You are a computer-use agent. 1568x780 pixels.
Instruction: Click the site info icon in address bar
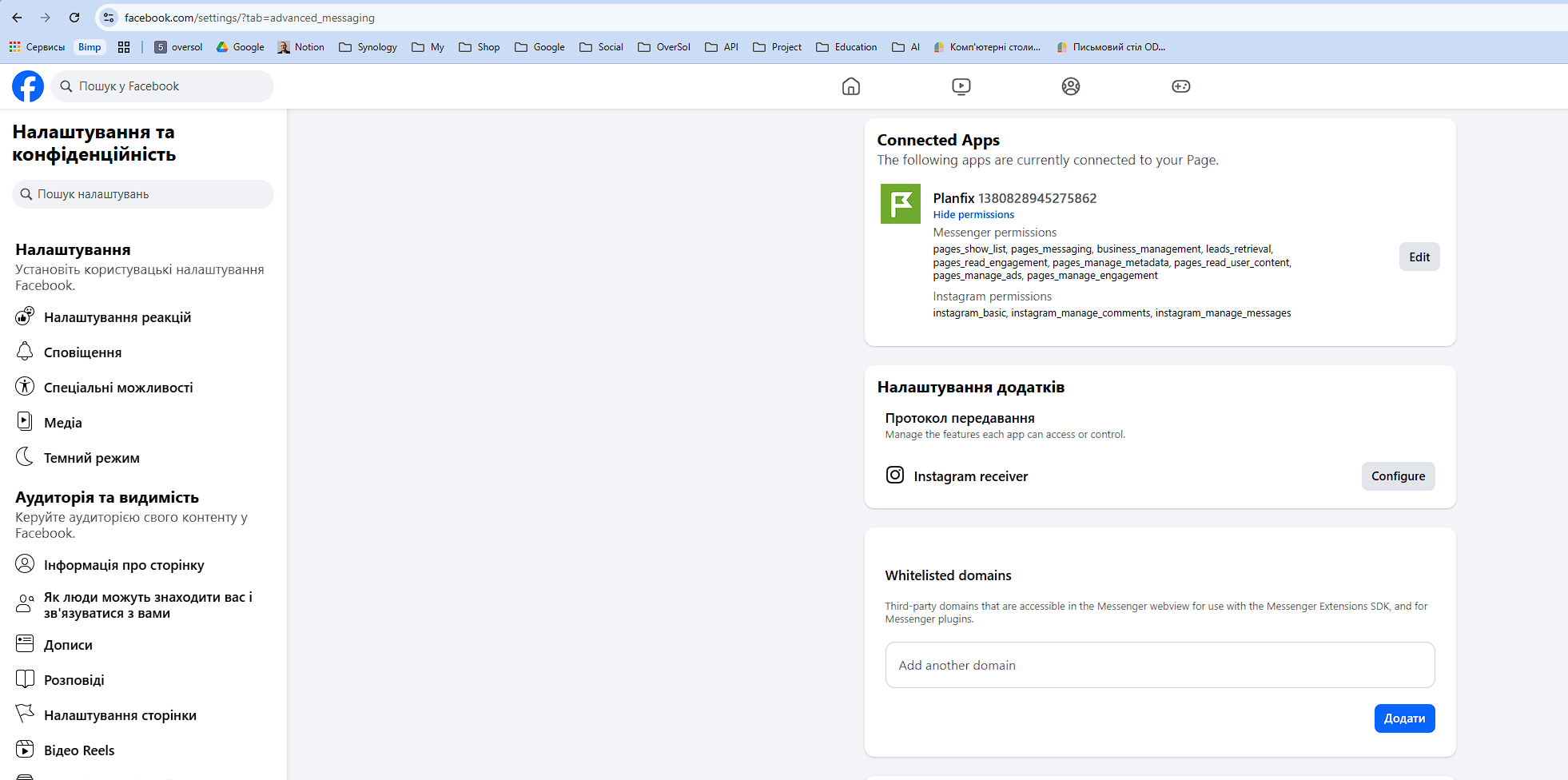click(109, 18)
